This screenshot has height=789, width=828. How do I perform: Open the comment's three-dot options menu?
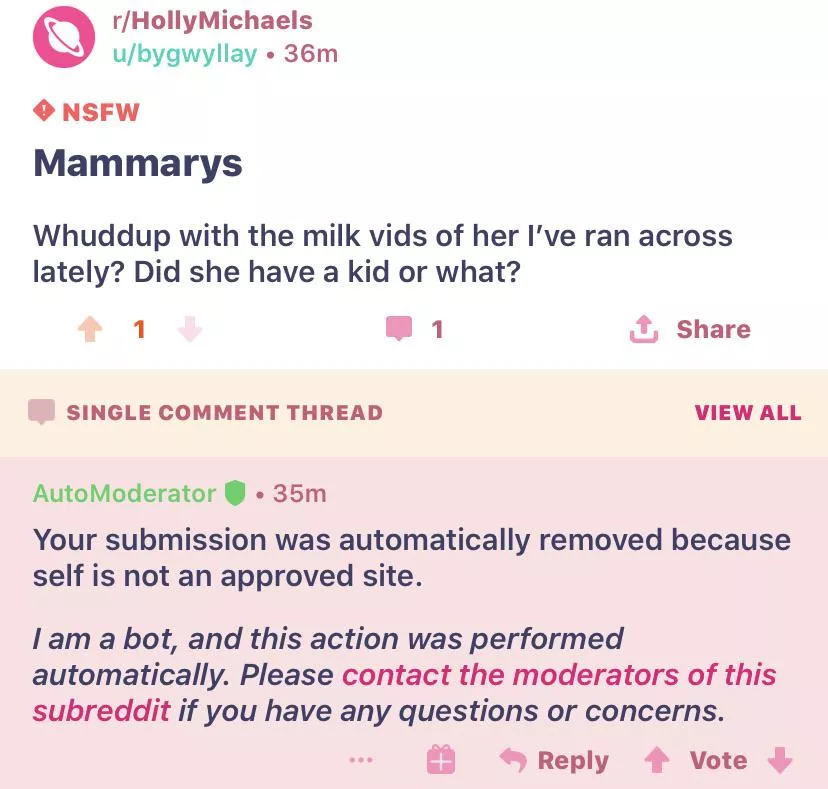pyautogui.click(x=361, y=761)
